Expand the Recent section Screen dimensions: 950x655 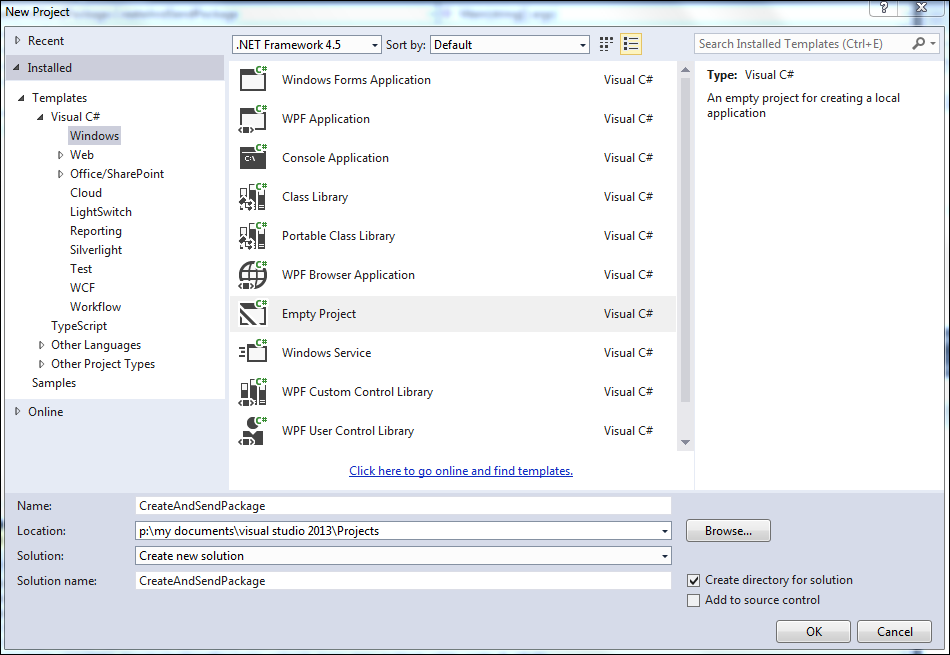pos(18,41)
